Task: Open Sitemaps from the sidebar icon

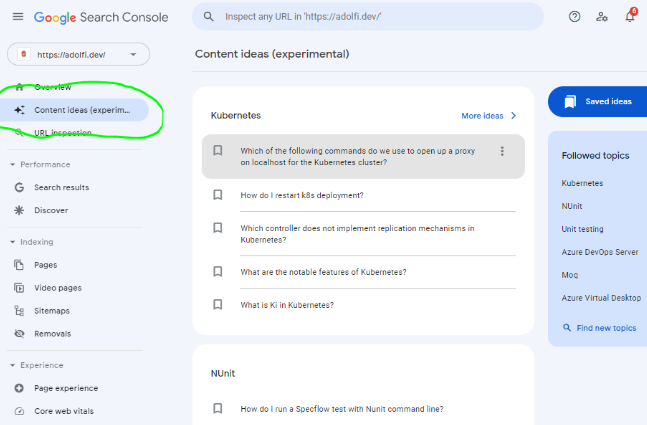Action: (19, 311)
